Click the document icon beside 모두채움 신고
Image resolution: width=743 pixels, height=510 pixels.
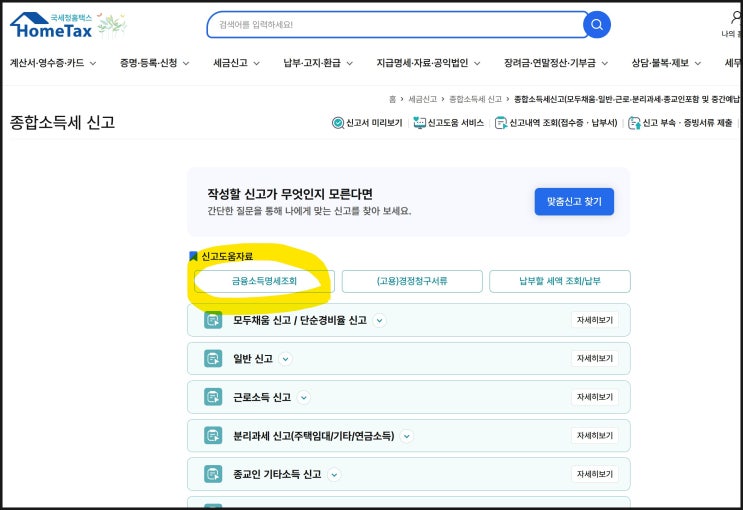213,320
